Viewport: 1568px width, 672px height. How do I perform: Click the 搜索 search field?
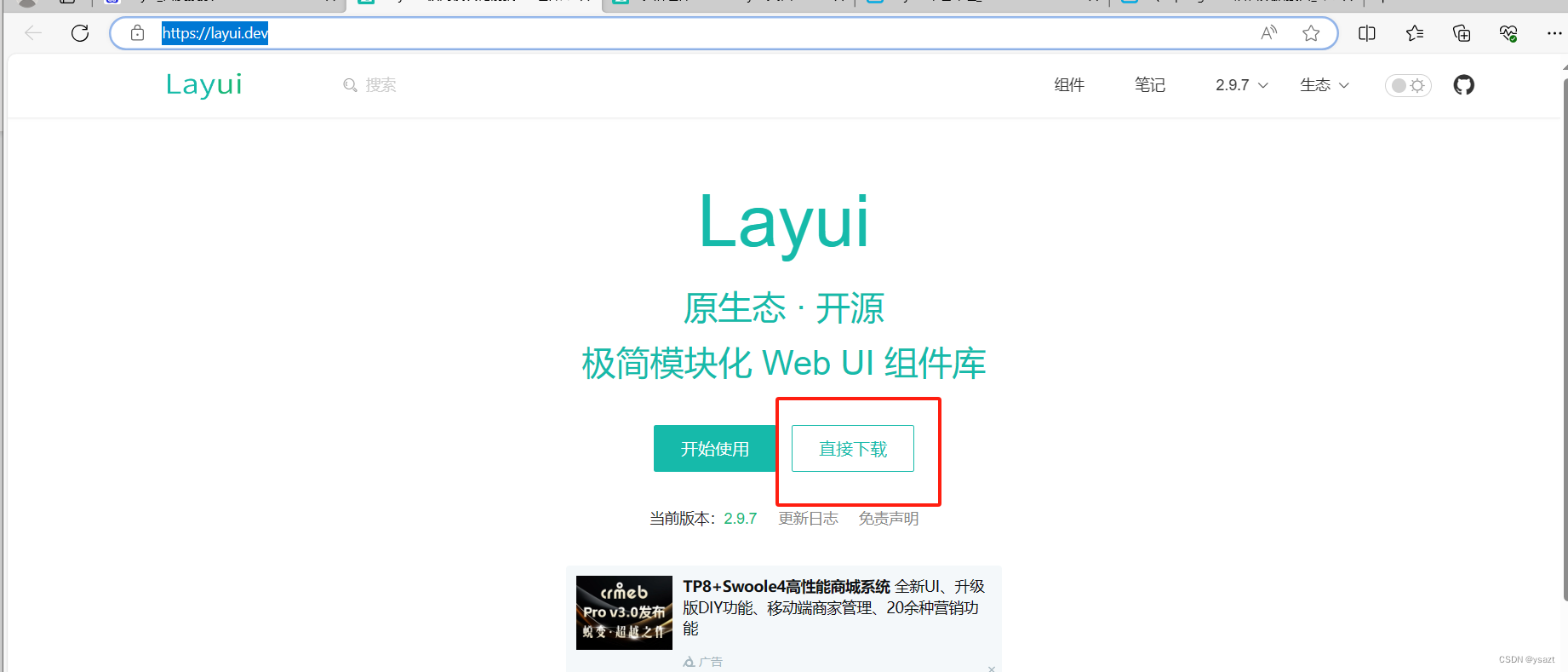381,85
